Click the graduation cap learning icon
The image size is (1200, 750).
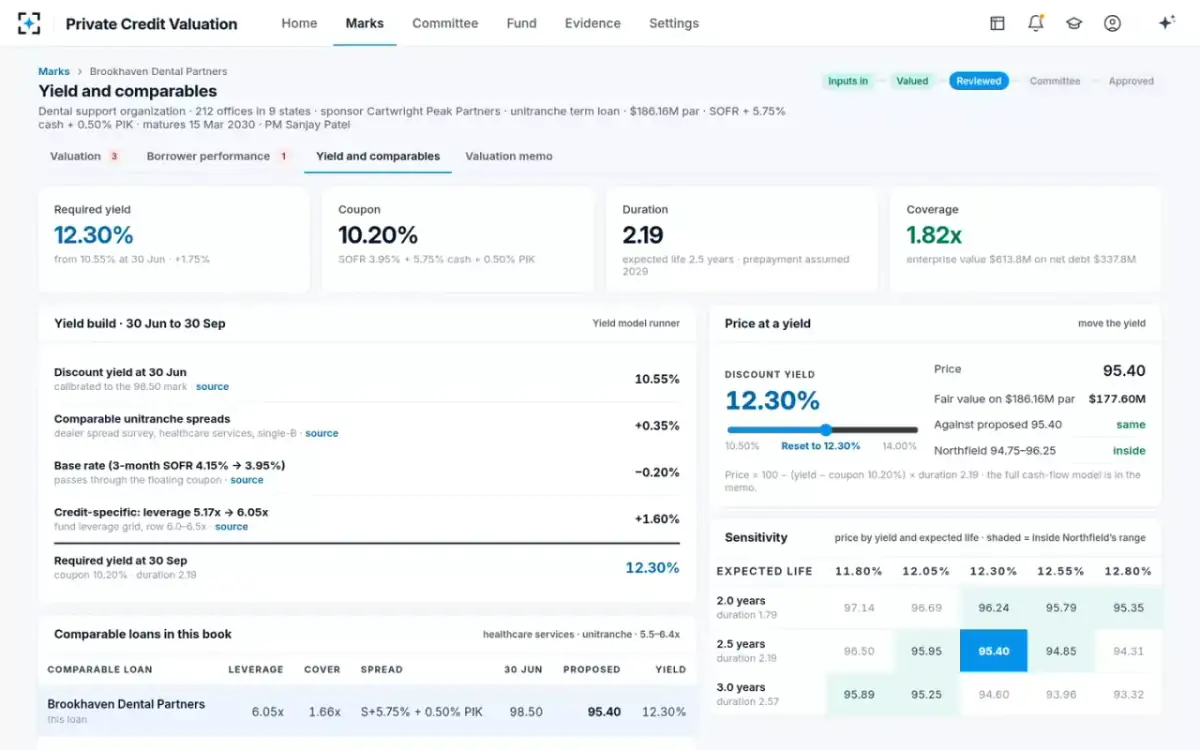1074,23
